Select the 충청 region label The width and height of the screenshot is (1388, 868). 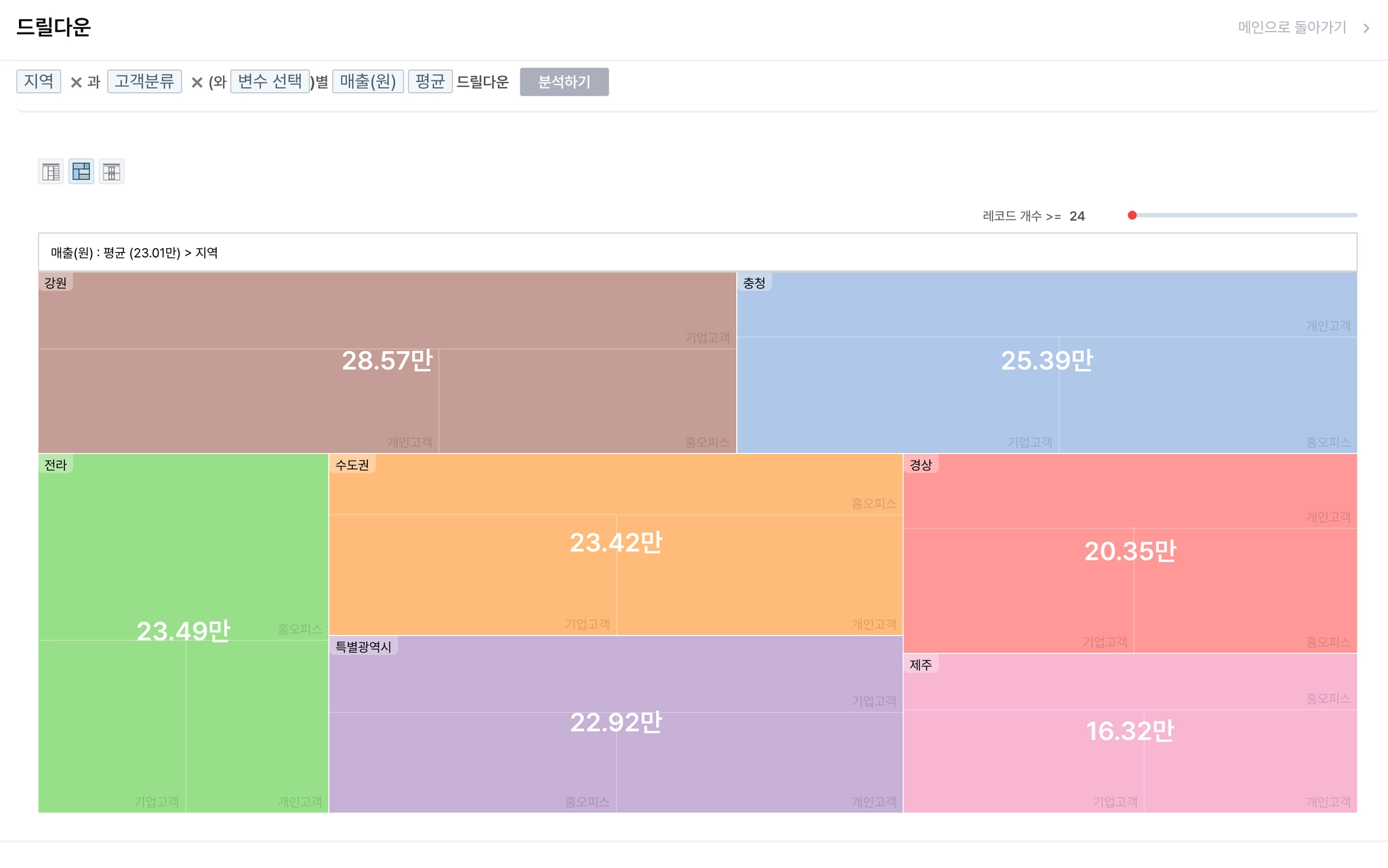coord(754,283)
